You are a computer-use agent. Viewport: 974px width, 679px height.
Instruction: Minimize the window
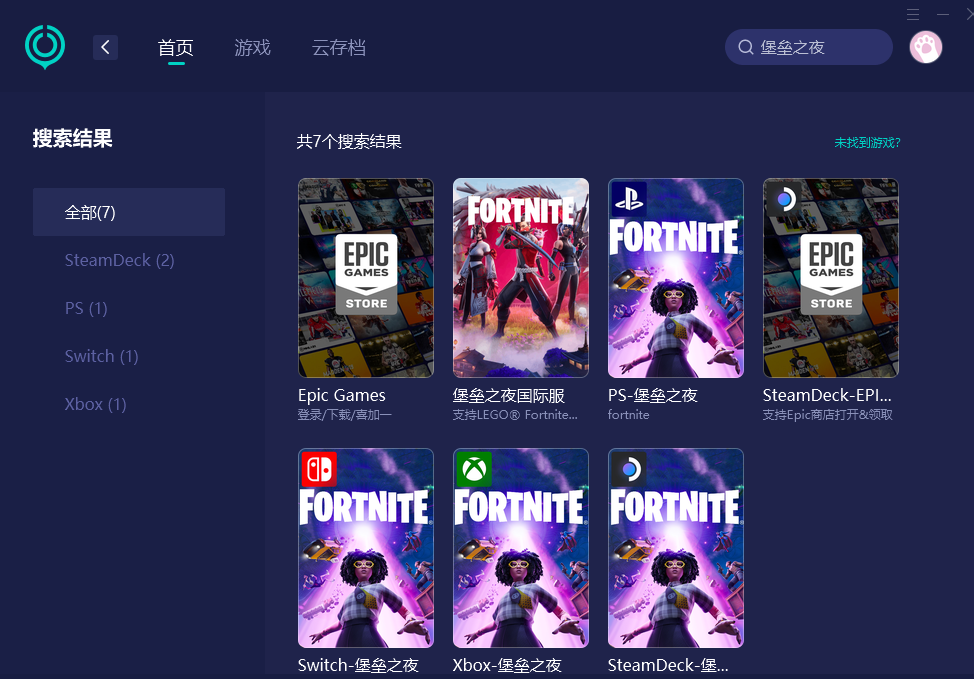(943, 14)
